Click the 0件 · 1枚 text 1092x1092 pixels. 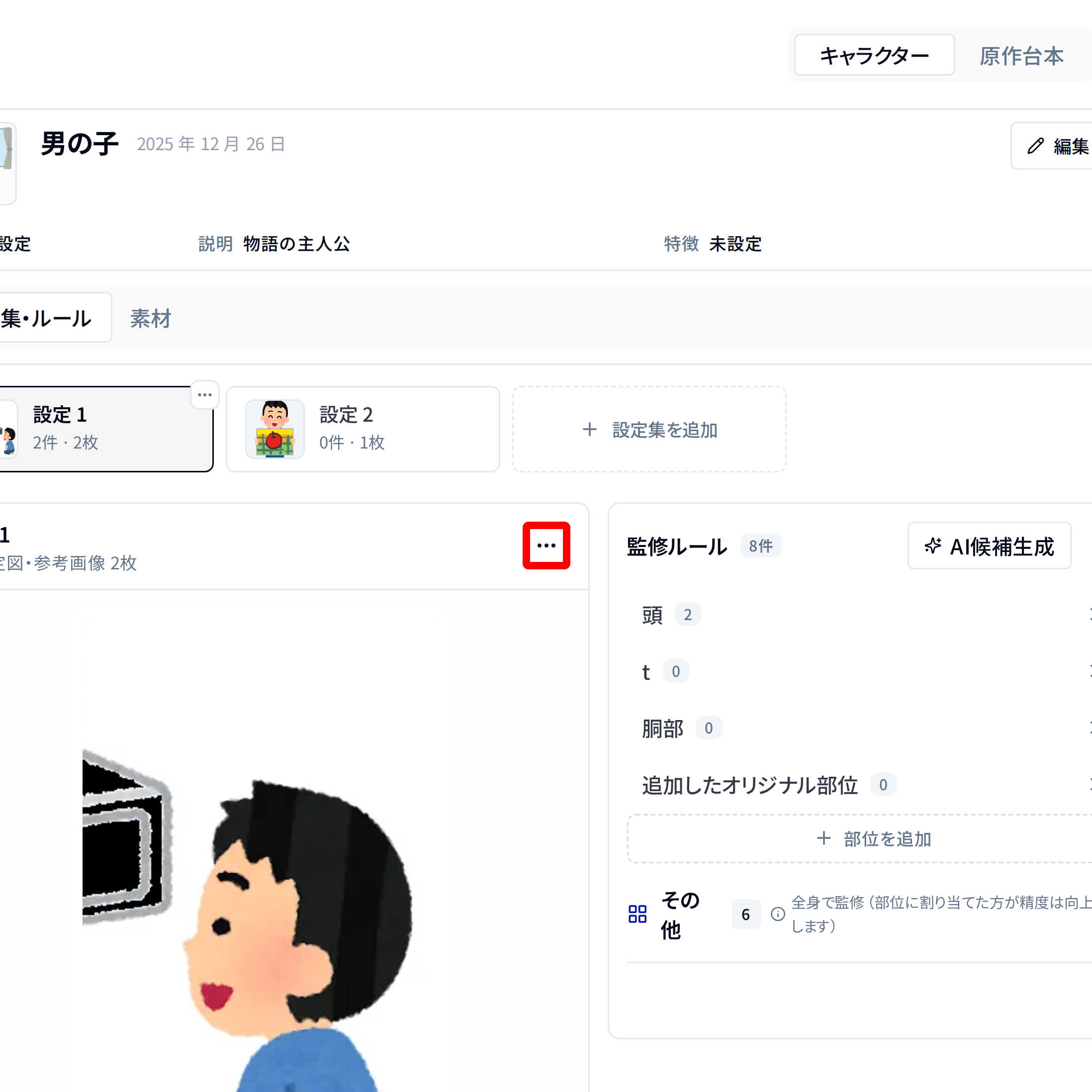[352, 443]
